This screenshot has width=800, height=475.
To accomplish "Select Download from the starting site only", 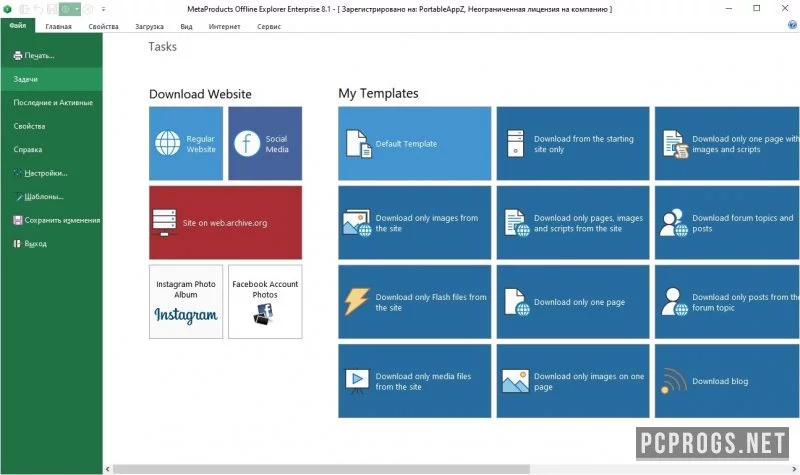I will [x=573, y=143].
